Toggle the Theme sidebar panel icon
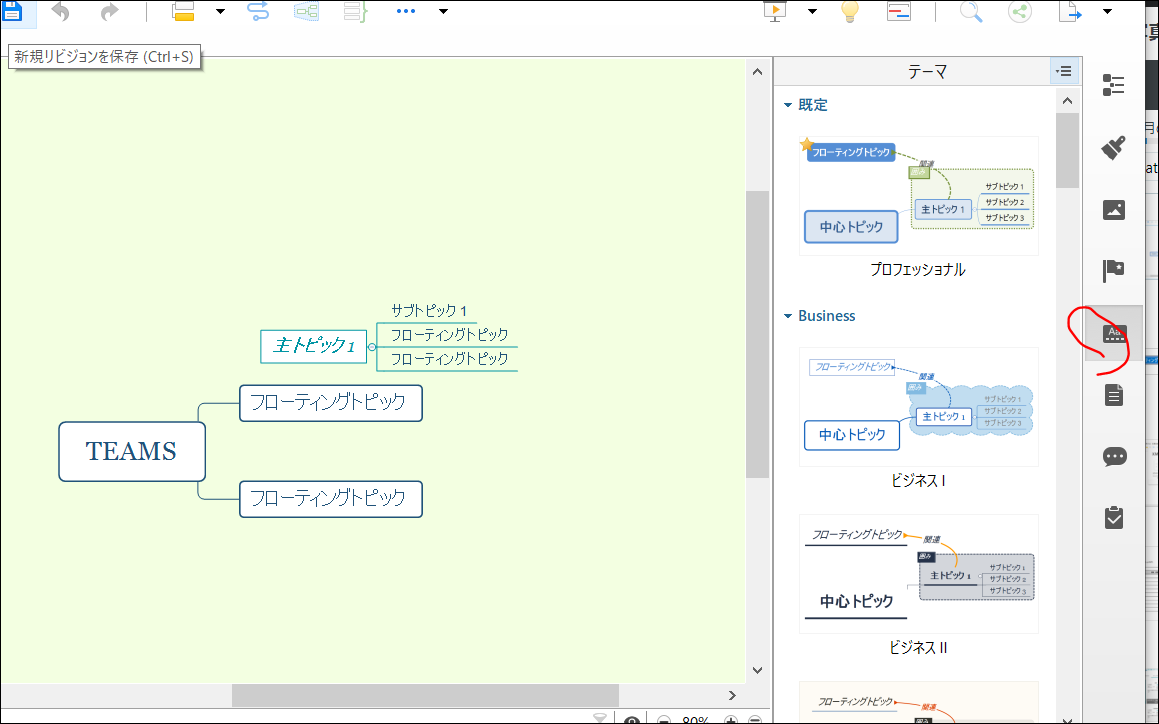Viewport: 1159px width, 724px height. [x=1113, y=334]
